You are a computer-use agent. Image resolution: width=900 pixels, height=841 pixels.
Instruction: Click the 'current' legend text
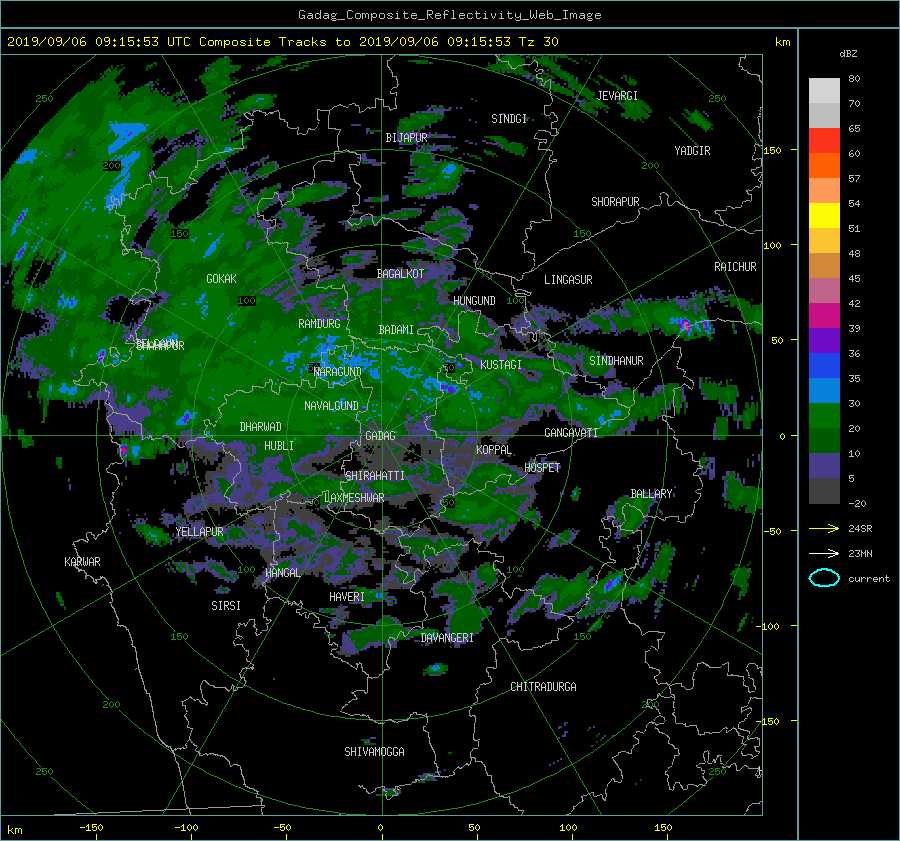click(x=869, y=579)
